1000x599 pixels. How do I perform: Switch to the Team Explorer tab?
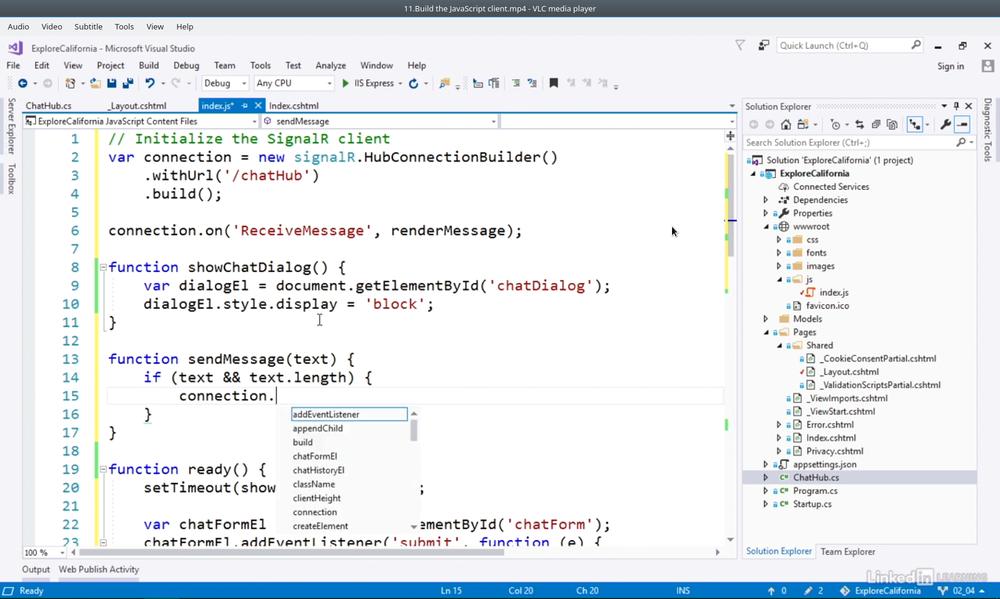click(x=848, y=552)
